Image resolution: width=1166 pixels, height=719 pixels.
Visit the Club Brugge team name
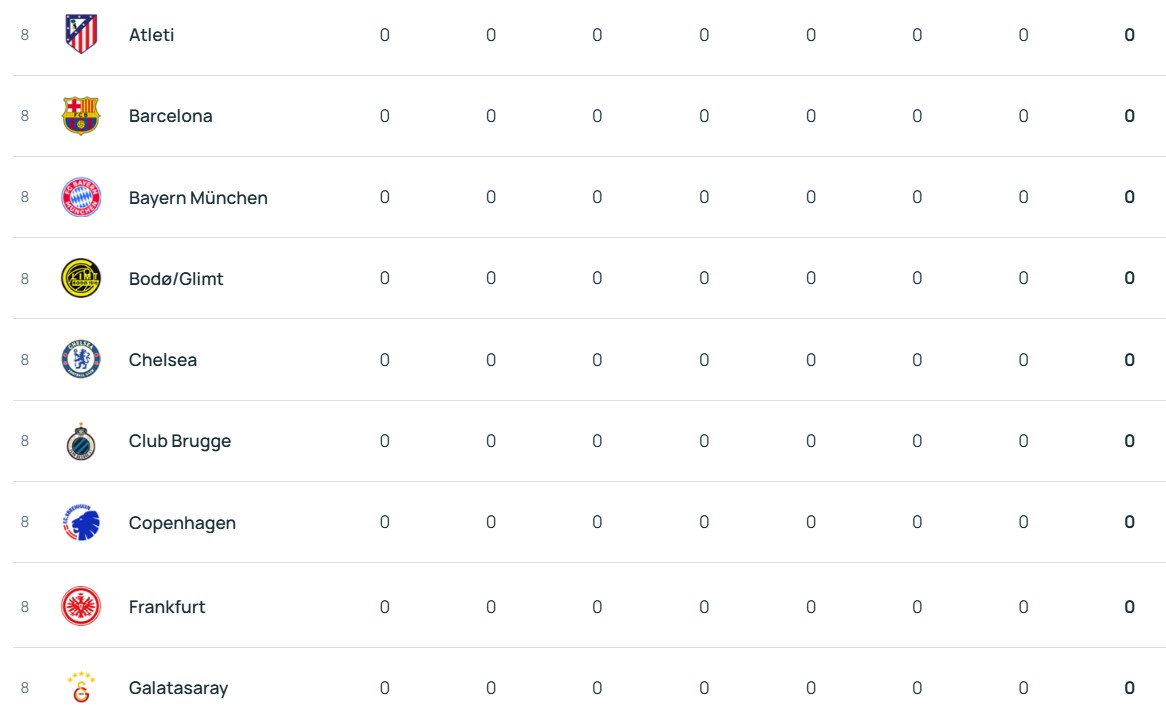[180, 441]
